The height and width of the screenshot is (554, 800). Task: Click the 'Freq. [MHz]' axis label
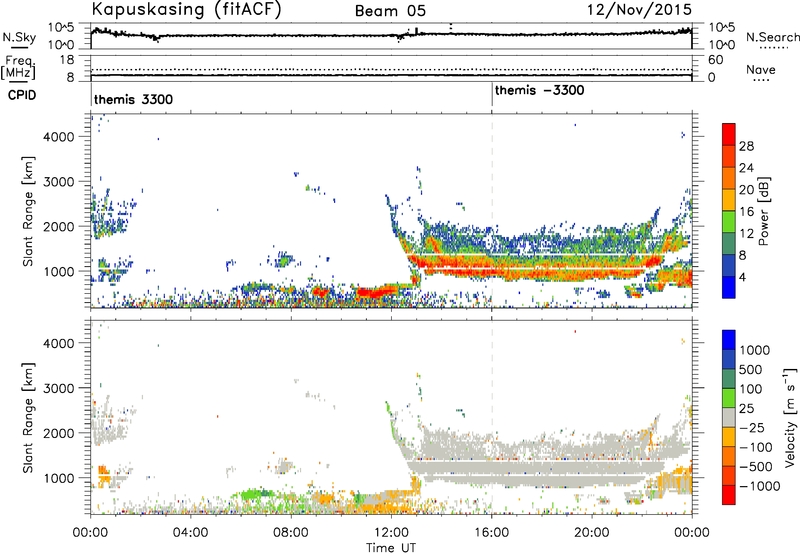click(x=19, y=68)
